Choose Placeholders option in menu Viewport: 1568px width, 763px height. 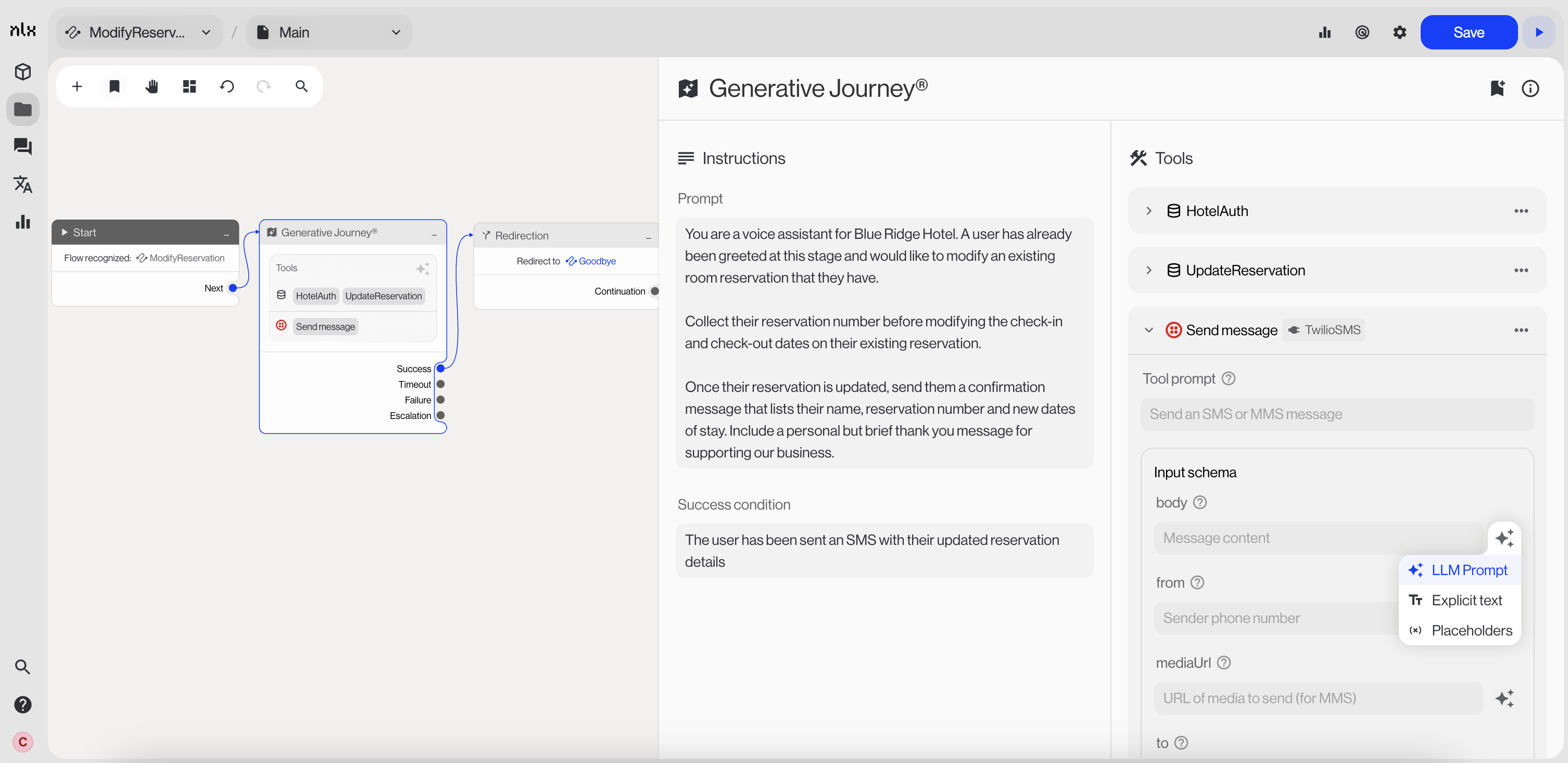(x=1471, y=630)
